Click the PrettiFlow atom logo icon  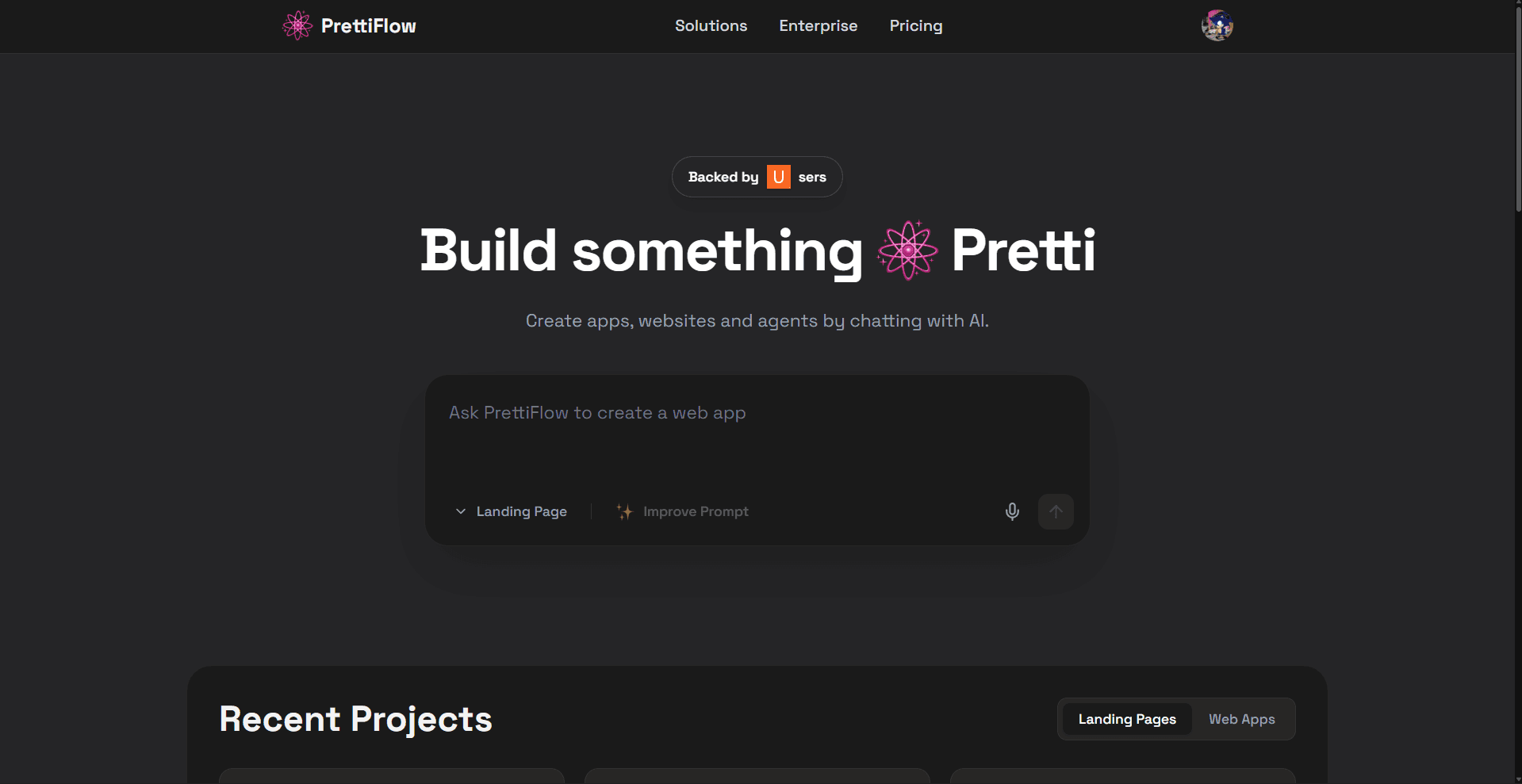tap(297, 25)
